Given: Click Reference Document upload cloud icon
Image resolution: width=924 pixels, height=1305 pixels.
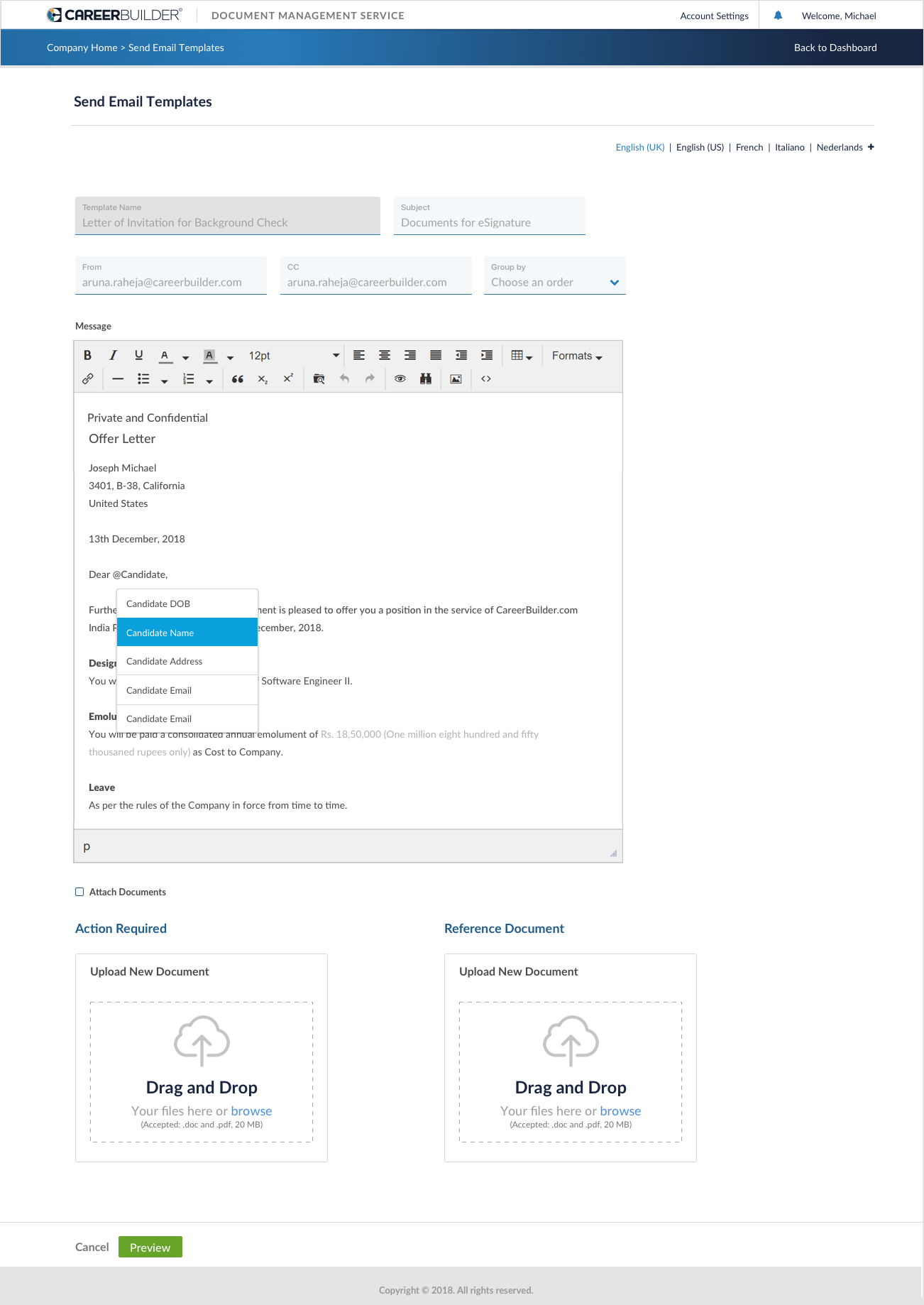Looking at the screenshot, I should [571, 1041].
